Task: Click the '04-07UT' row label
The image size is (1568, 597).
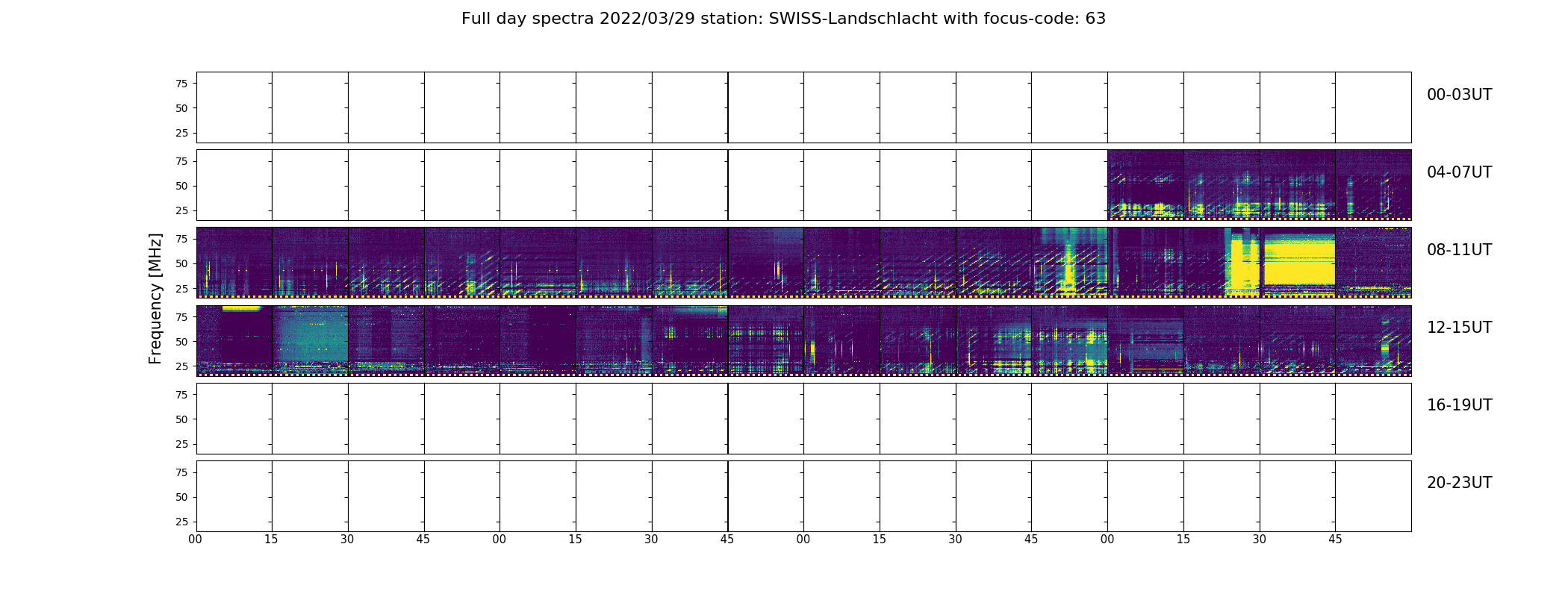Action: click(1459, 172)
